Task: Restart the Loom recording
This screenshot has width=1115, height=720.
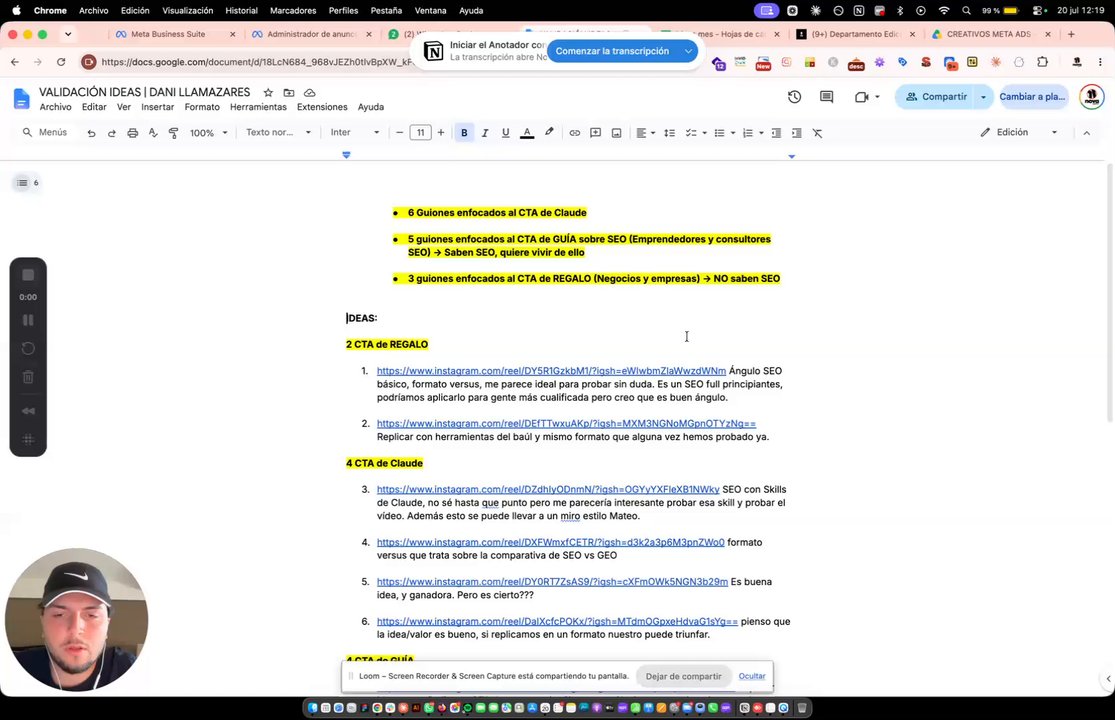Action: (x=28, y=349)
